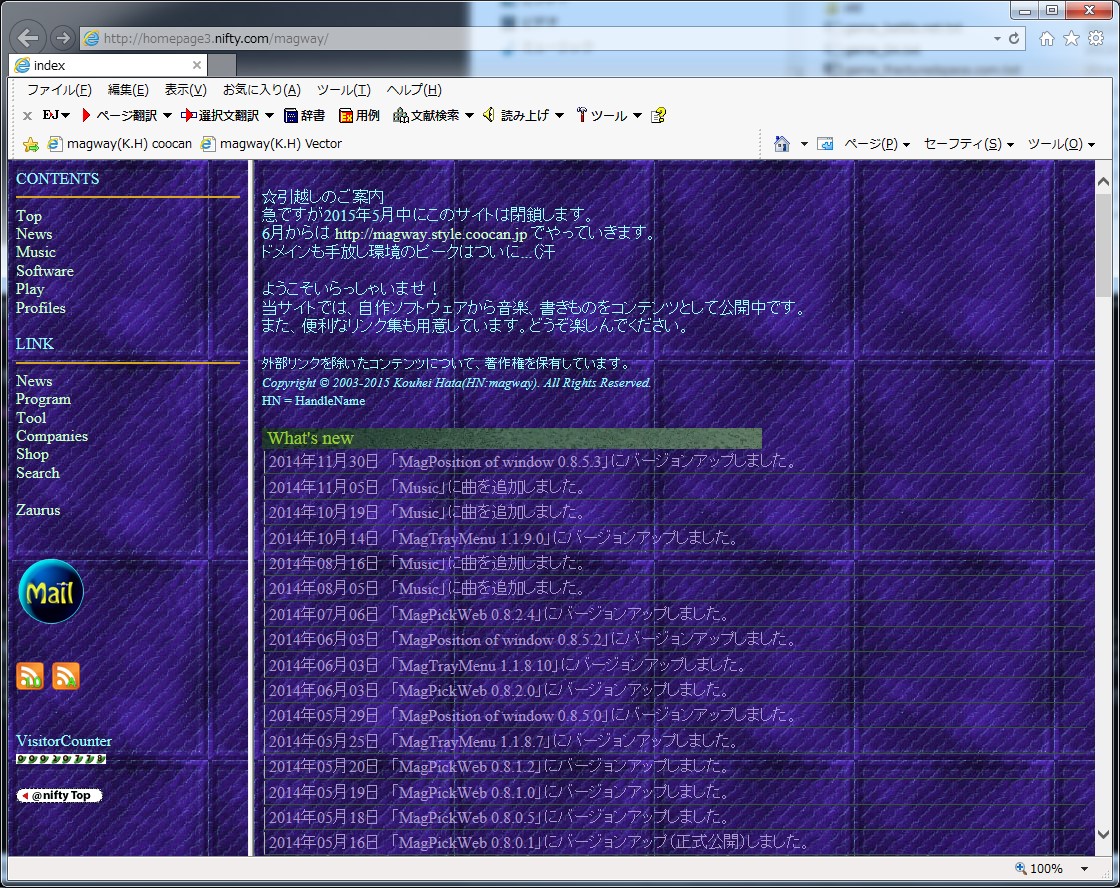Click the MagTrayMenu 1.1.9.0 news row
1120x888 pixels.
click(x=674, y=537)
